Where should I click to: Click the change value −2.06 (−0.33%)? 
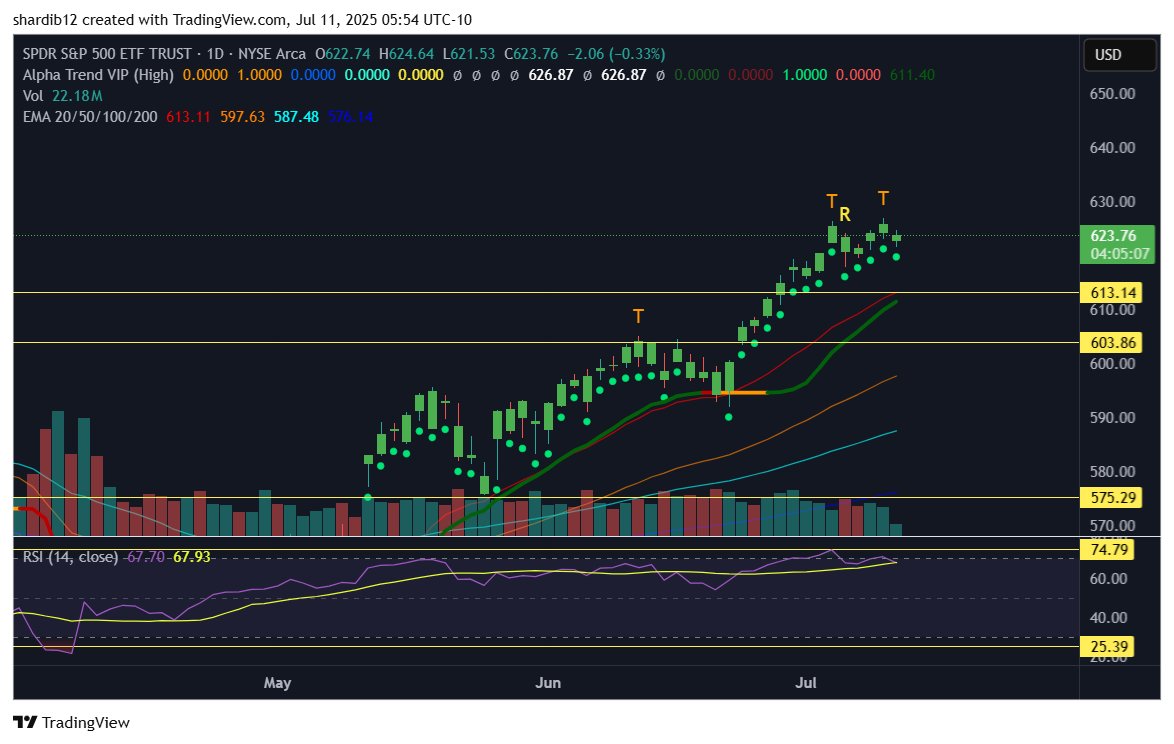[x=616, y=54]
